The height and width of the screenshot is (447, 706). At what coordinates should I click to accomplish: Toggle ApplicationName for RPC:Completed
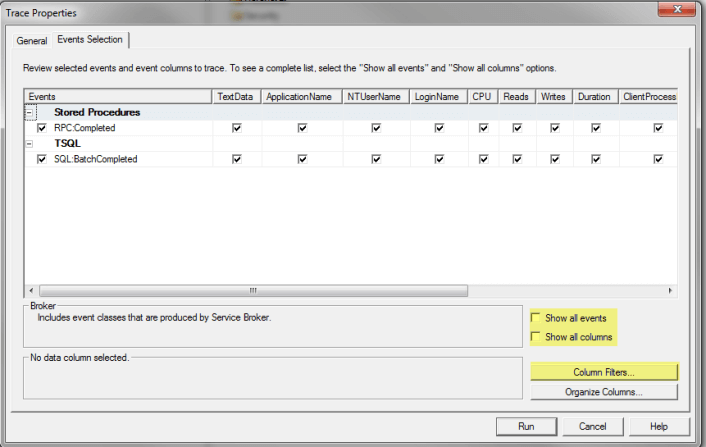(x=303, y=128)
